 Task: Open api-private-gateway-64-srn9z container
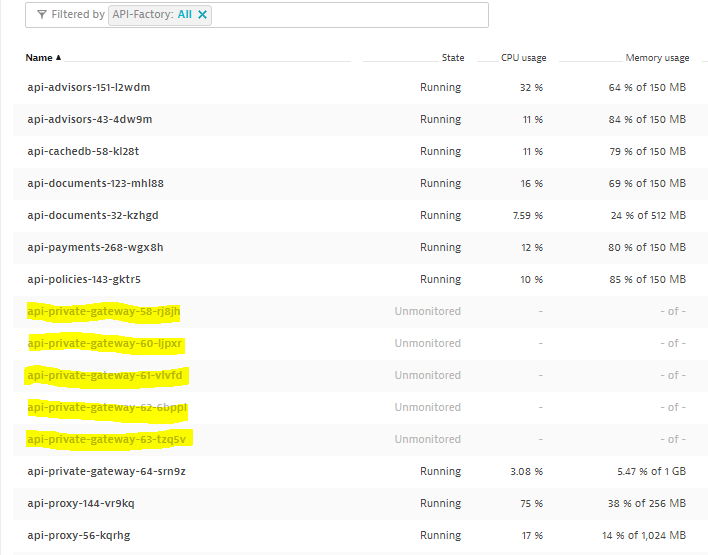(107, 471)
